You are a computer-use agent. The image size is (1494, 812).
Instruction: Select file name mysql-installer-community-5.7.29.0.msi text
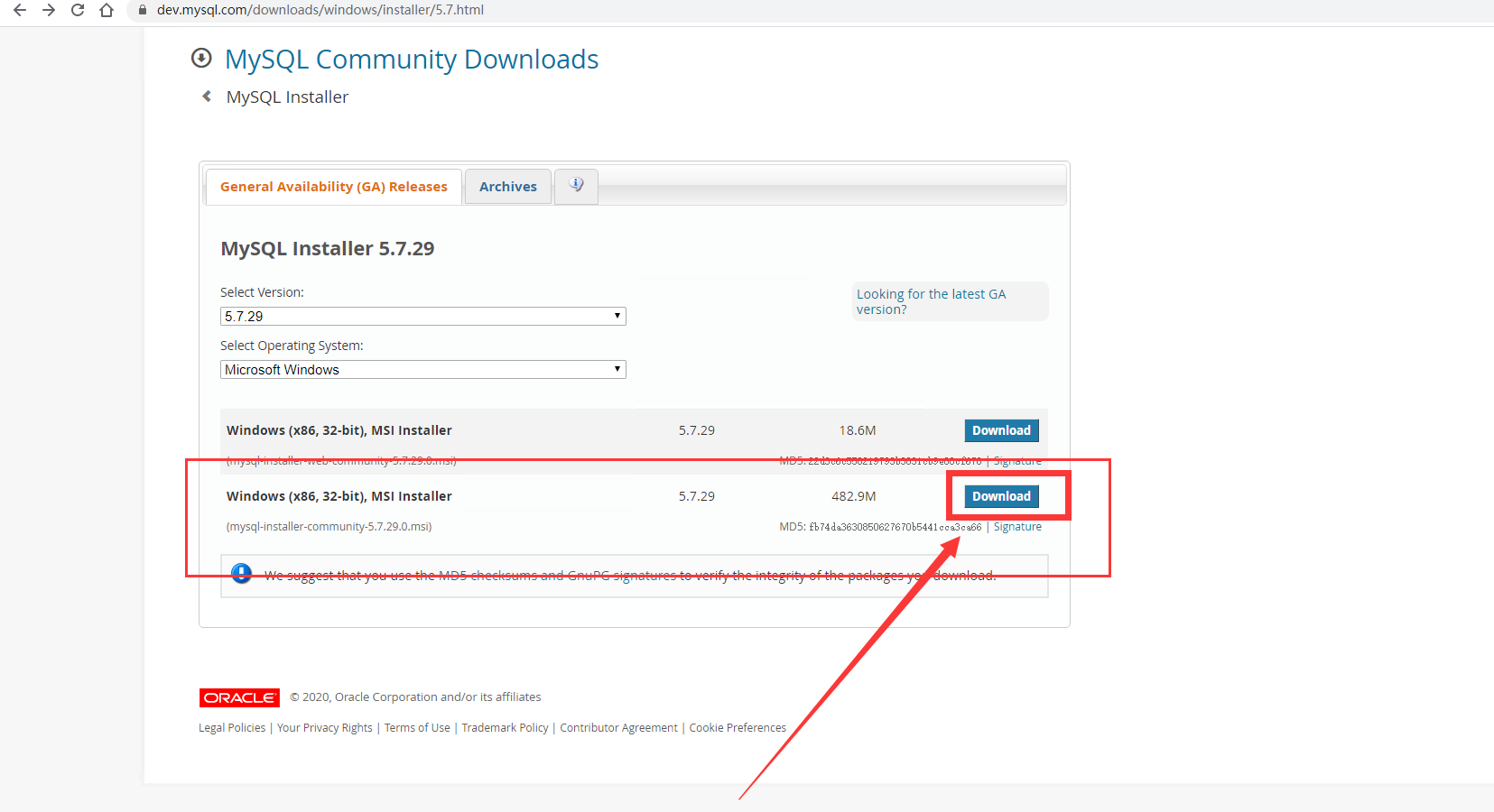pyautogui.click(x=329, y=527)
